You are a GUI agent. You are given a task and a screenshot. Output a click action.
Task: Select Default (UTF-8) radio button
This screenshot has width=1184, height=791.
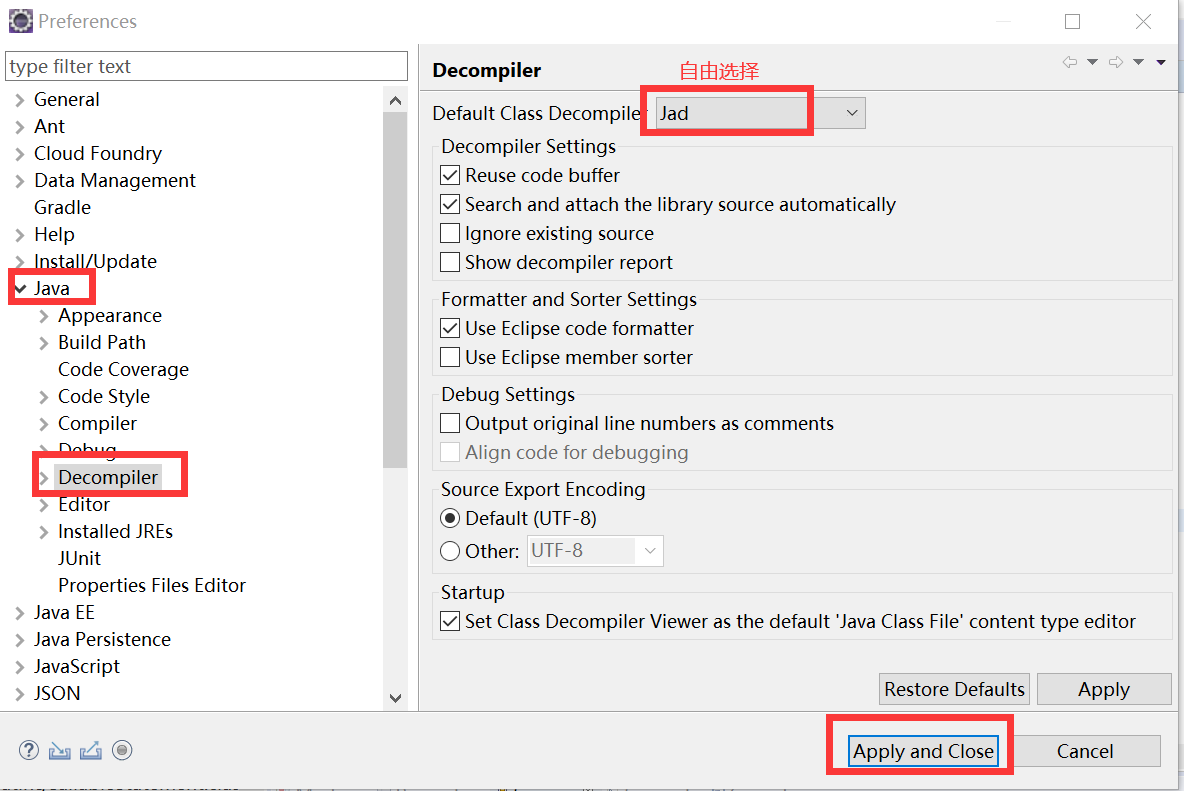pyautogui.click(x=450, y=519)
